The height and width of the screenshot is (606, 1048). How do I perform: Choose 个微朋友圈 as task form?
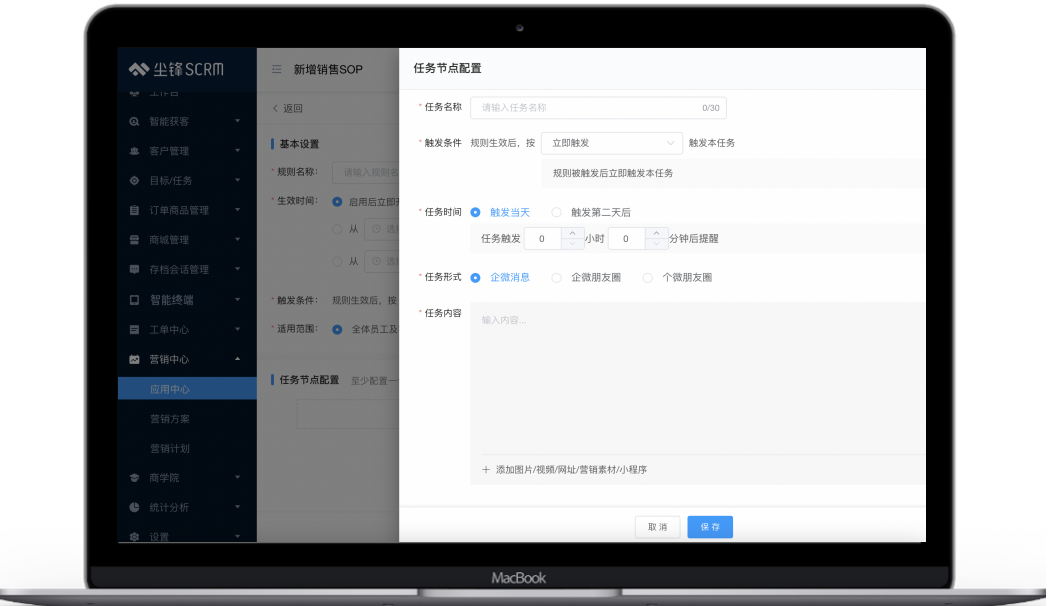[x=647, y=277]
